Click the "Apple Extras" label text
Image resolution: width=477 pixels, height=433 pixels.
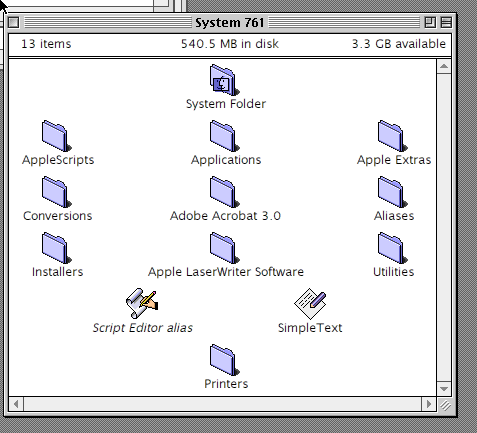pyautogui.click(x=394, y=160)
